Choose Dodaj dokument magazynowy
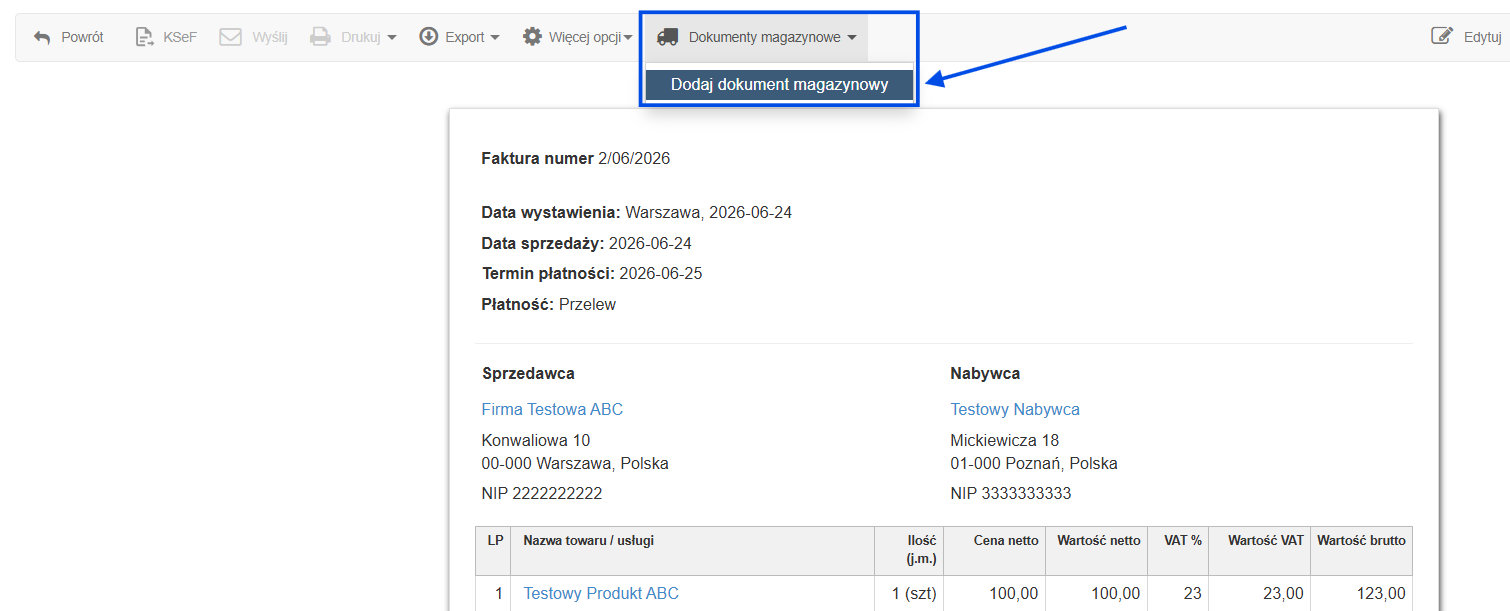 (779, 85)
